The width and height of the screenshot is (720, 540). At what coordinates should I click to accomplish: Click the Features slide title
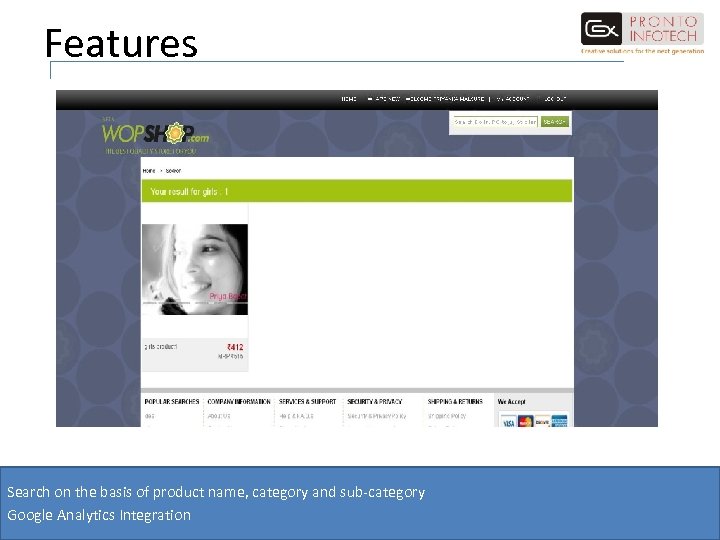121,43
